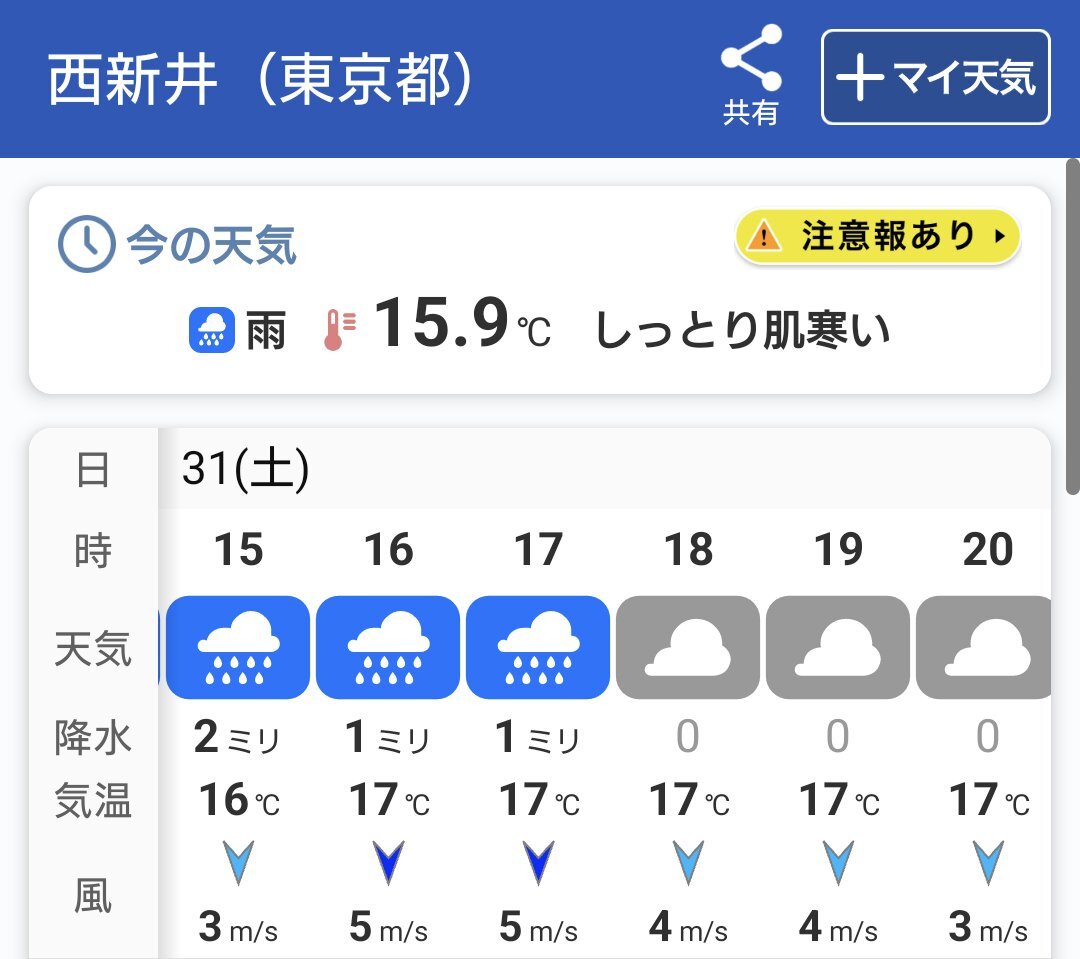
Task: Click the yellow warning triangle icon
Action: click(764, 237)
